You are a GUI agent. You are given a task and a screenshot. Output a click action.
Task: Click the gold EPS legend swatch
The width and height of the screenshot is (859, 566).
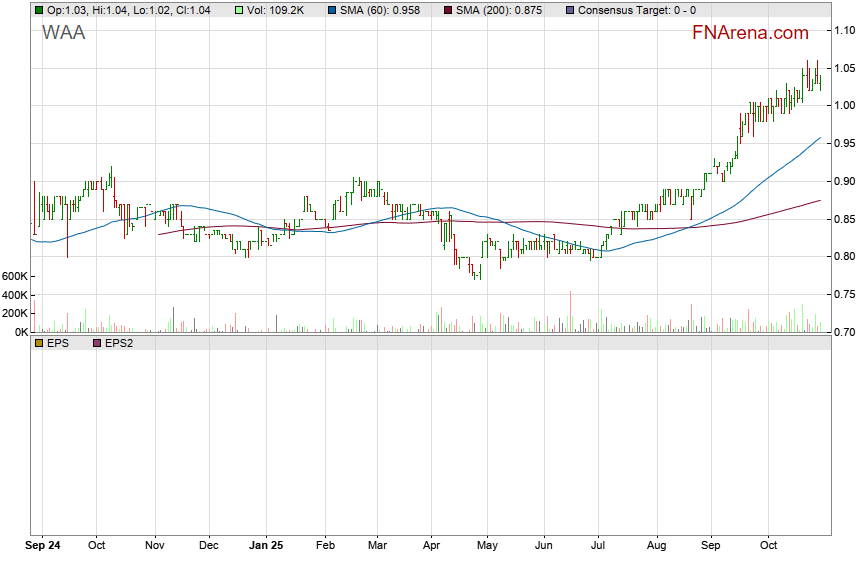click(38, 343)
